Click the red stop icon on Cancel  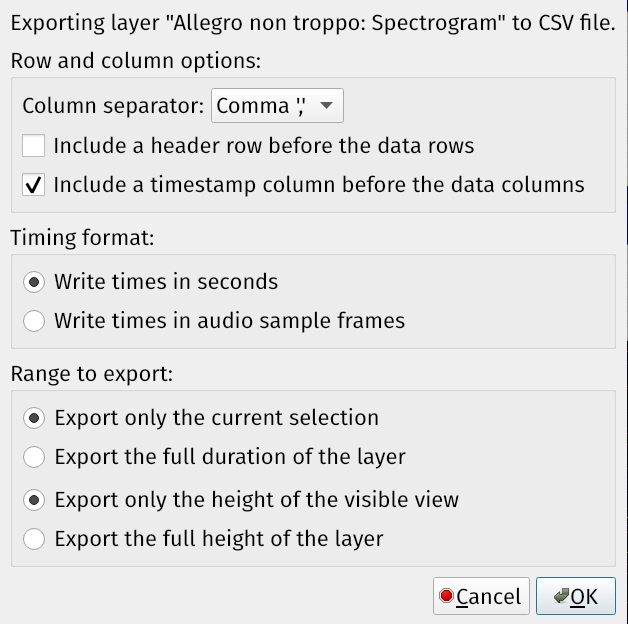pyautogui.click(x=446, y=596)
